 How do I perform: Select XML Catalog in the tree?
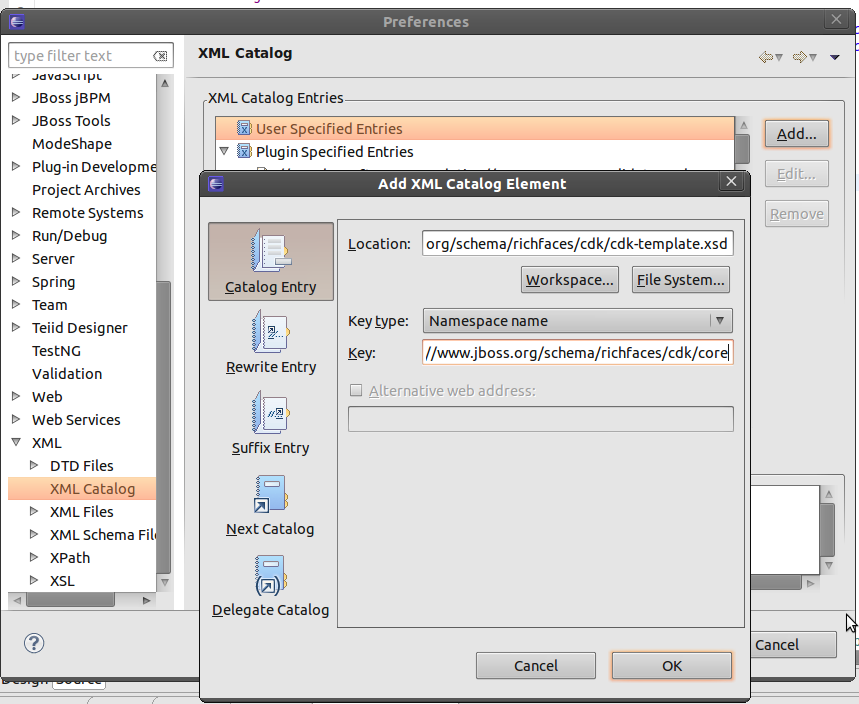92,489
